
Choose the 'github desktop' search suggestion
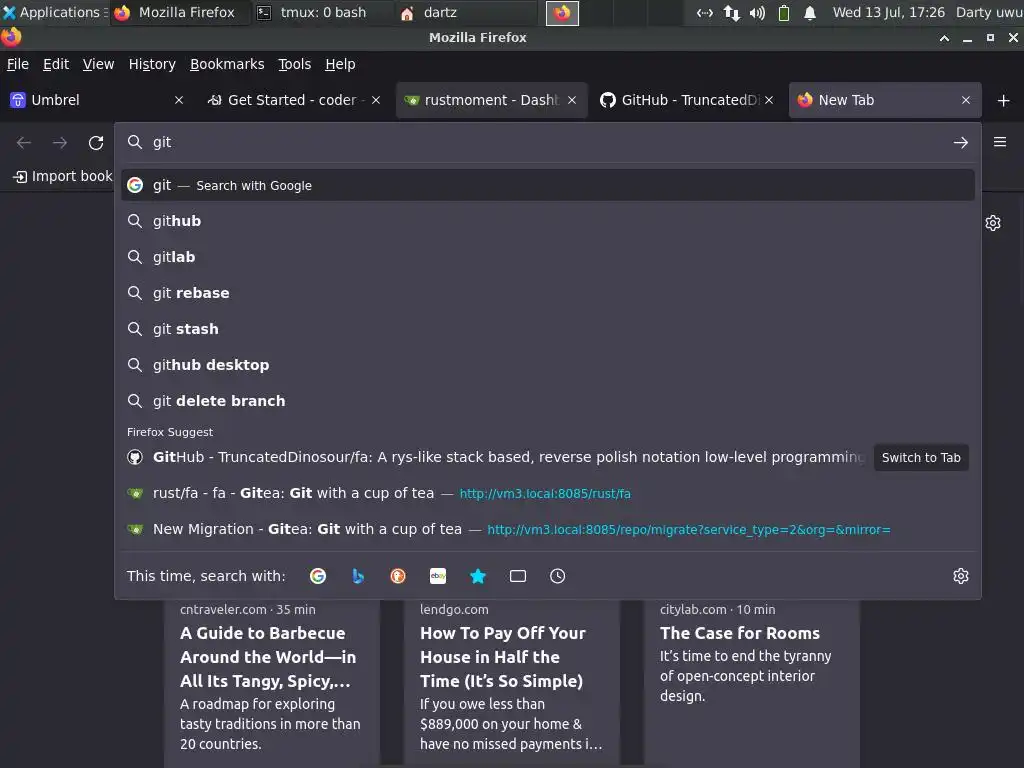point(547,364)
